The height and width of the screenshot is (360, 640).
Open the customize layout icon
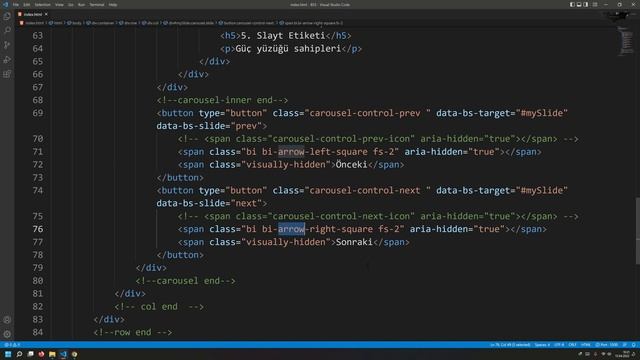click(595, 4)
